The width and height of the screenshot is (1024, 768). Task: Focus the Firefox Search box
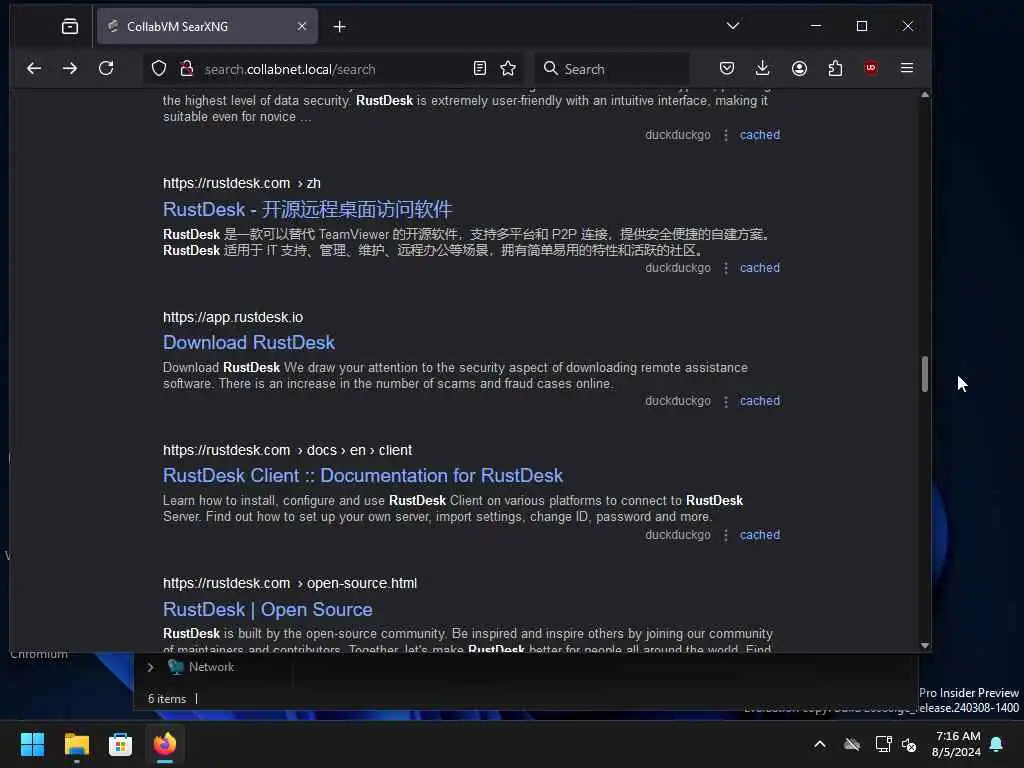[612, 69]
